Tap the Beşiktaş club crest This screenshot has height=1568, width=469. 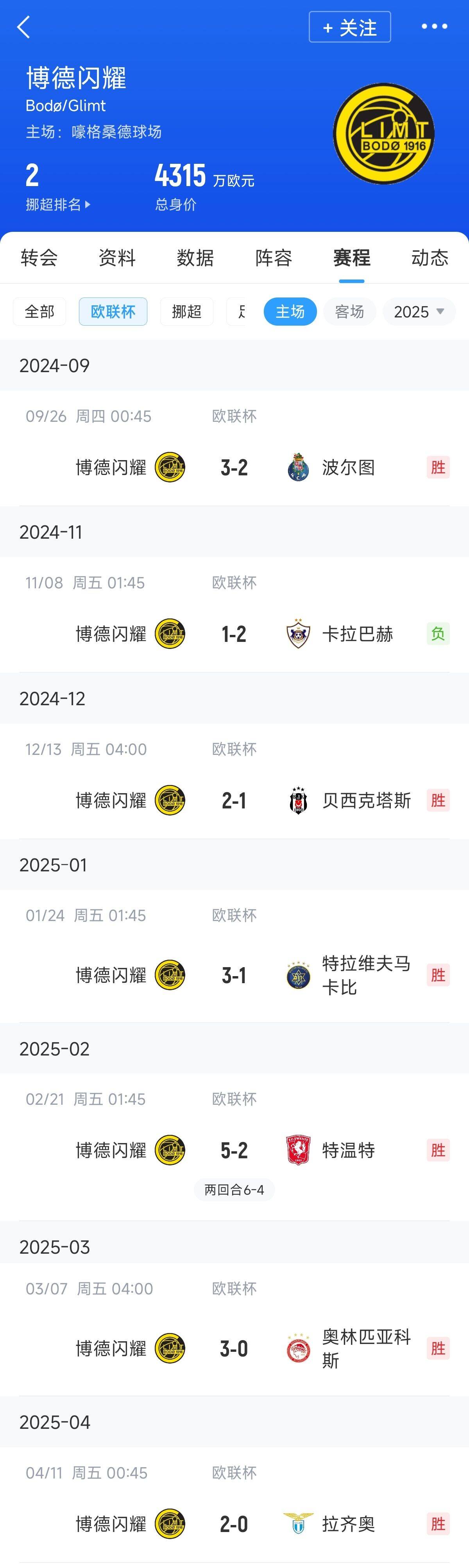tap(298, 801)
